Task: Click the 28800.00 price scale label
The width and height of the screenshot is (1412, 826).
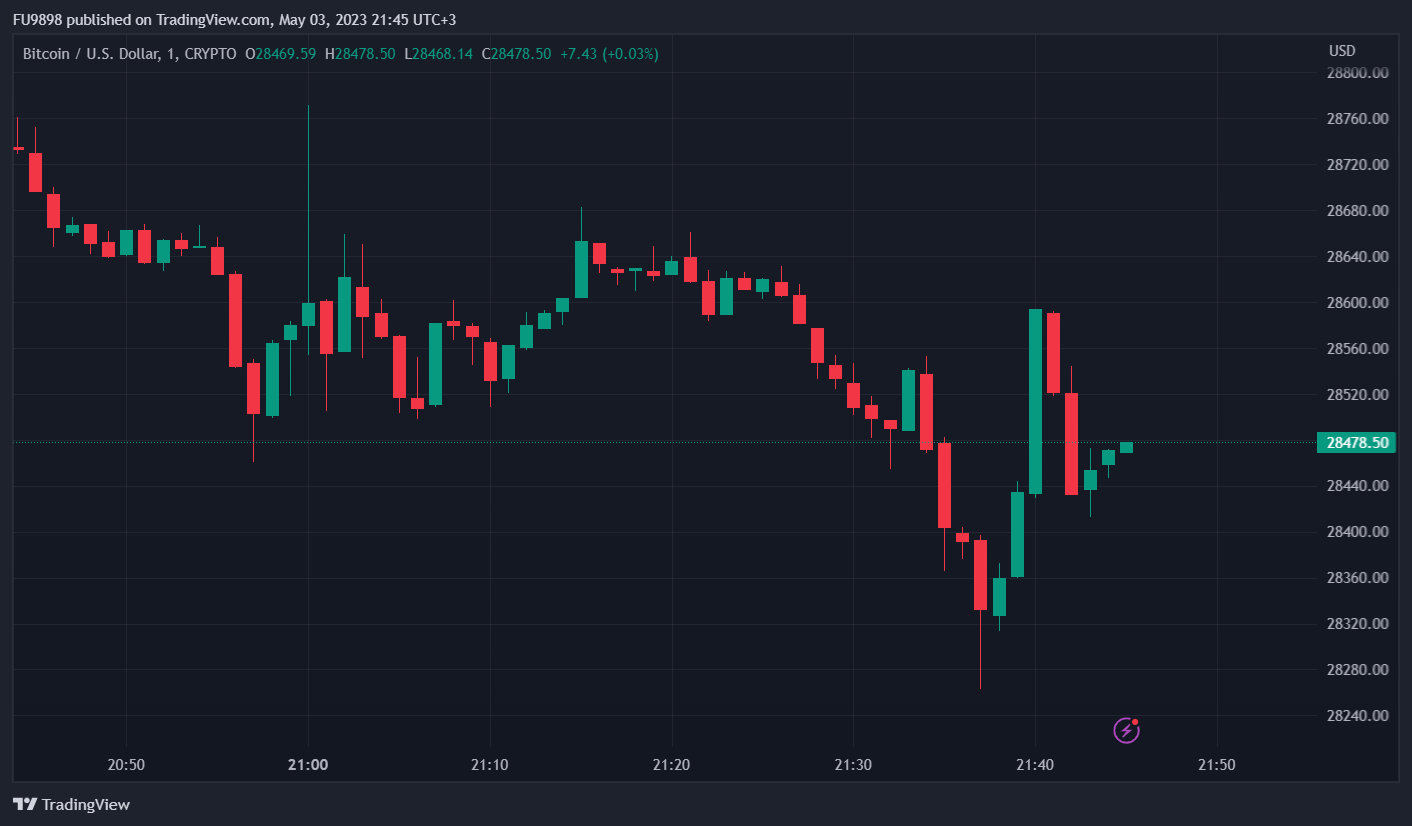Action: click(x=1357, y=73)
